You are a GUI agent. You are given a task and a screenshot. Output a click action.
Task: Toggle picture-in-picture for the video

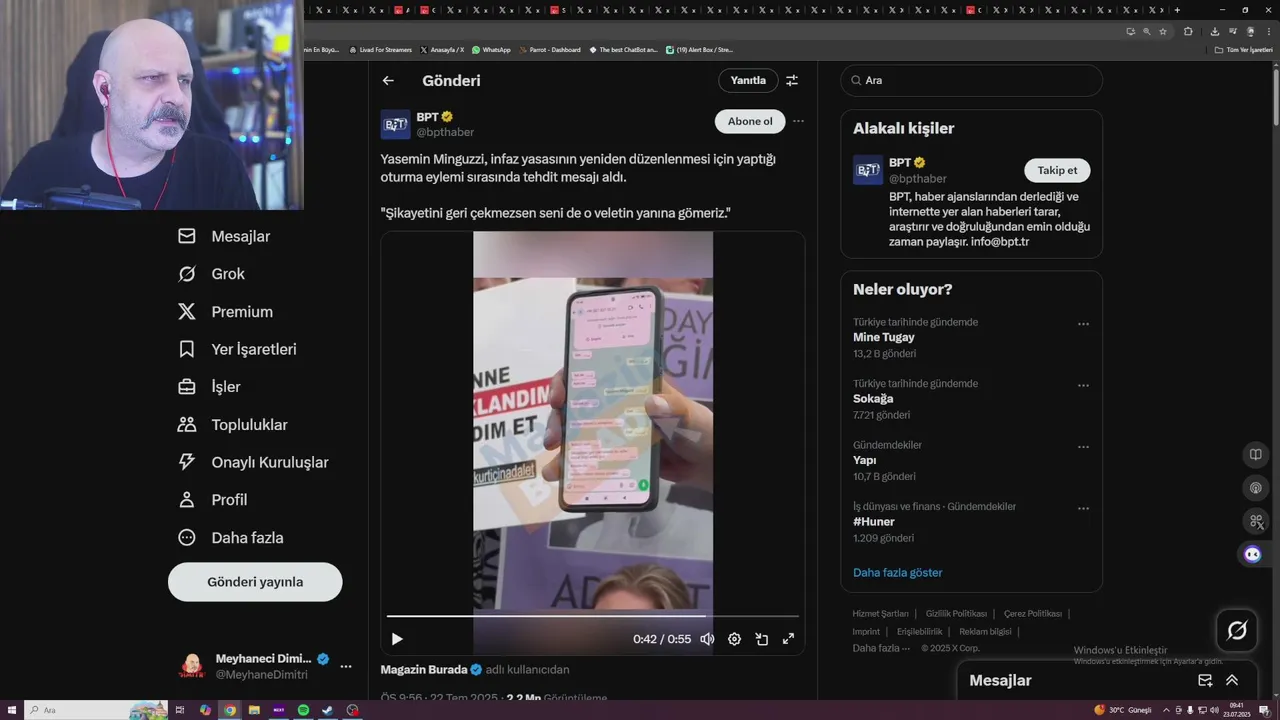(761, 639)
